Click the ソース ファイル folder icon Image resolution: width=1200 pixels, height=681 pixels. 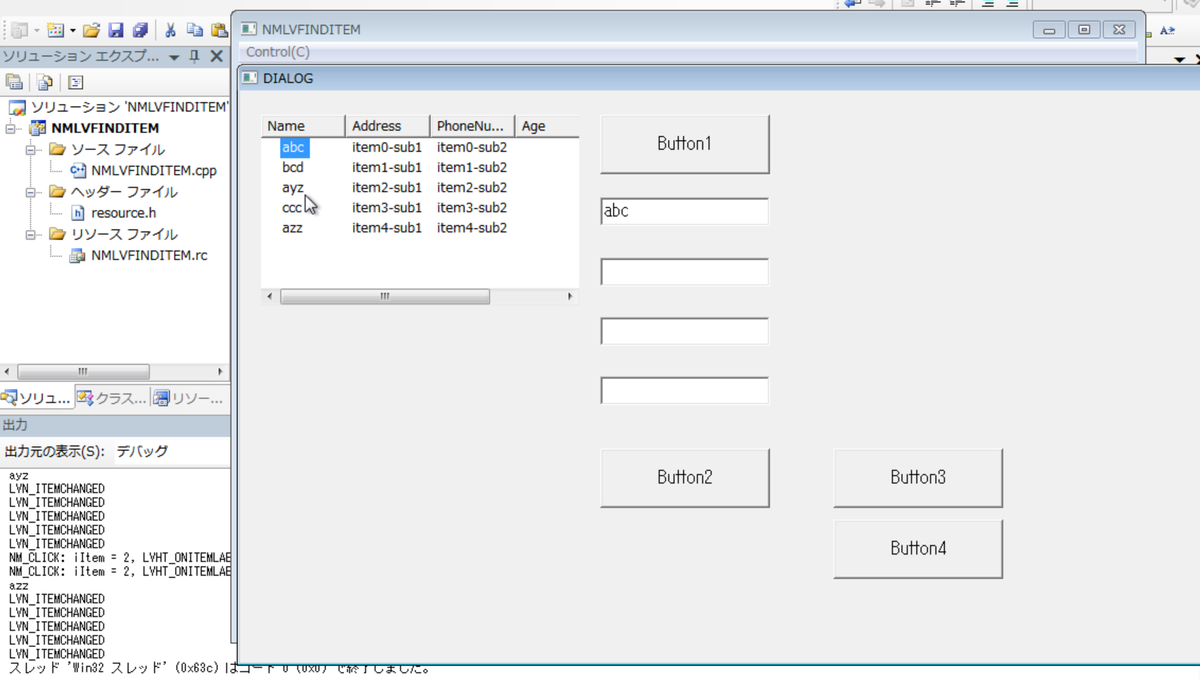(57, 150)
